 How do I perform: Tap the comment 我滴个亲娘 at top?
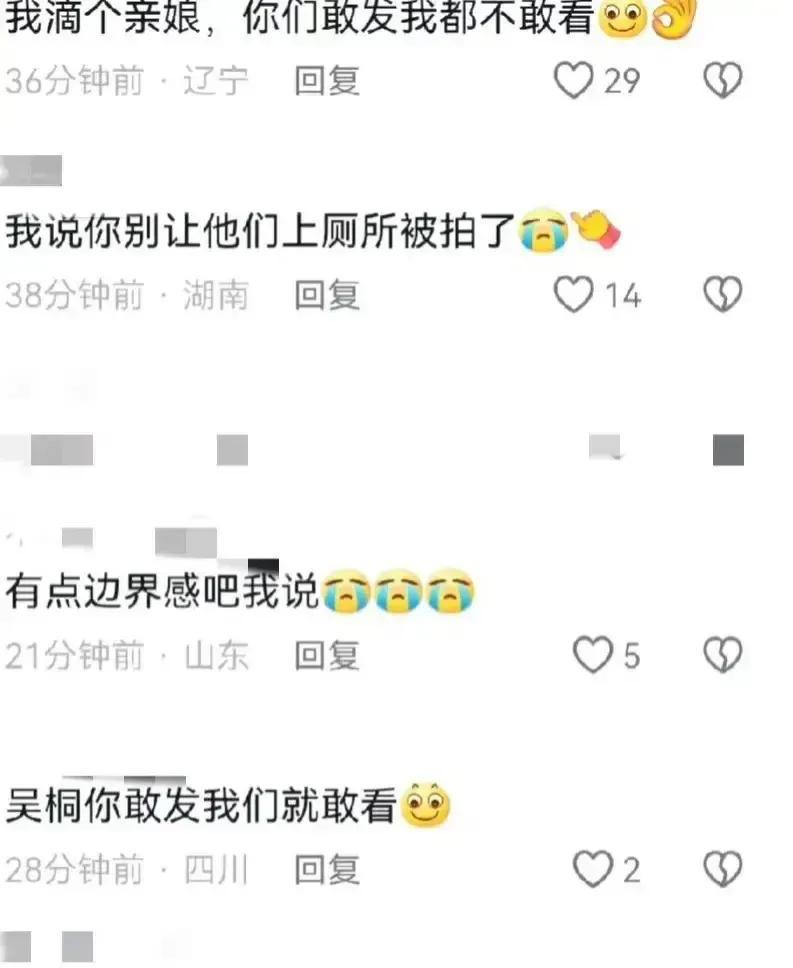[x=299, y=17]
